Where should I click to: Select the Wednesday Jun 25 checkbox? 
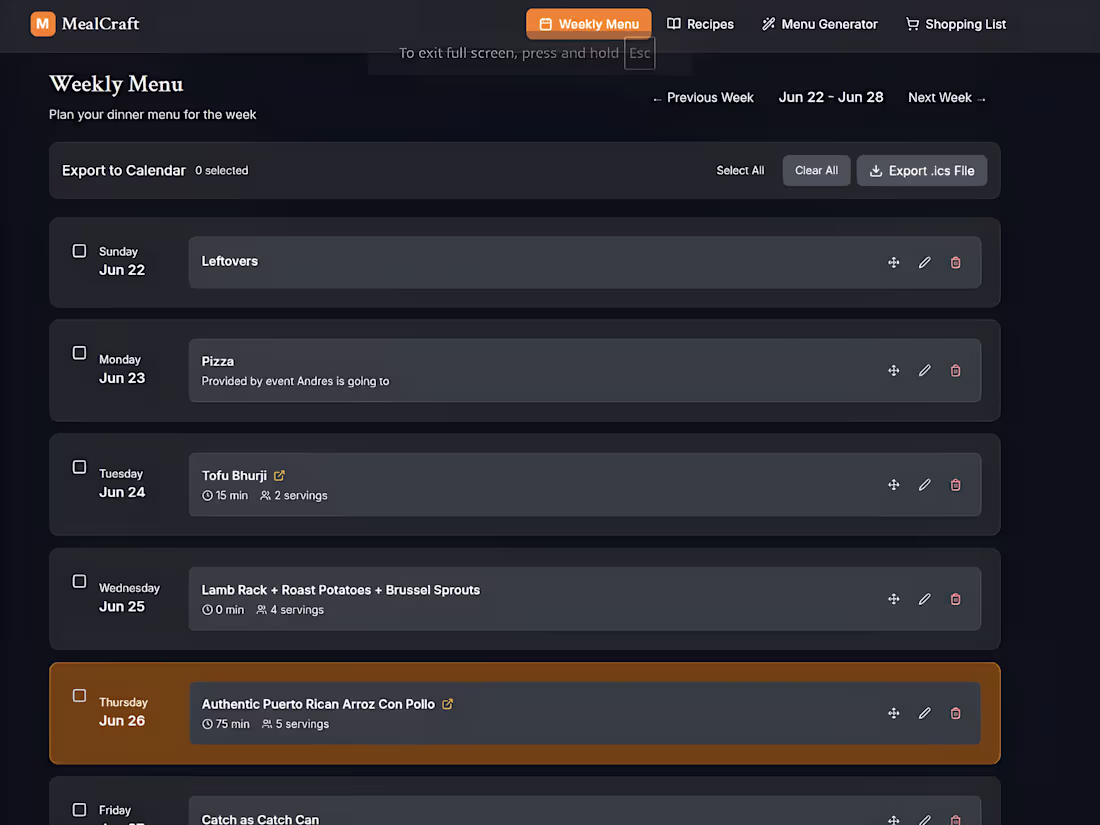click(x=79, y=580)
